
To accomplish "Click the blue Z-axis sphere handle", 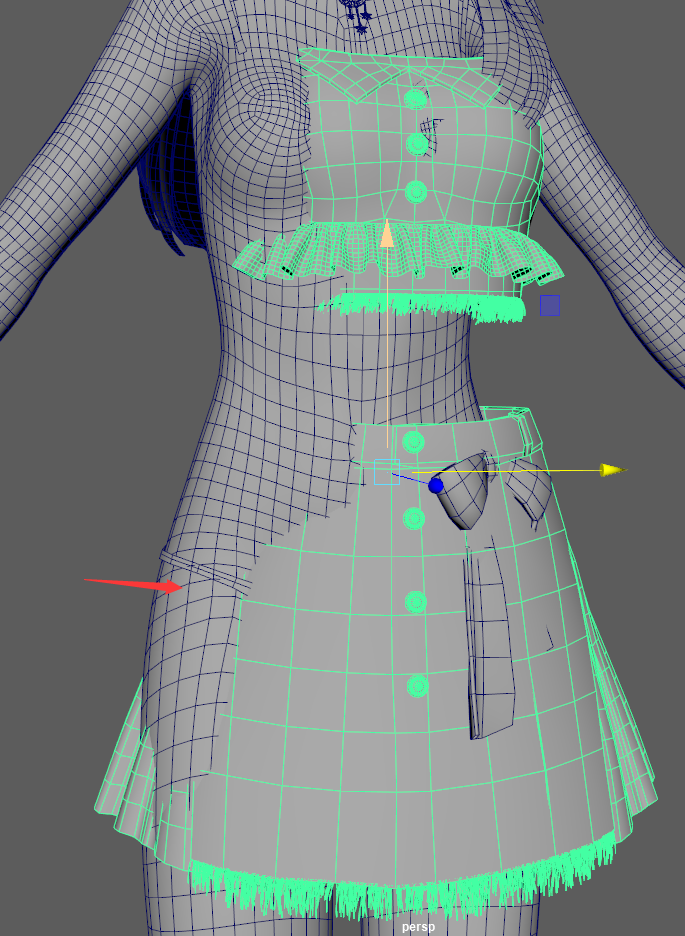I will pos(436,486).
